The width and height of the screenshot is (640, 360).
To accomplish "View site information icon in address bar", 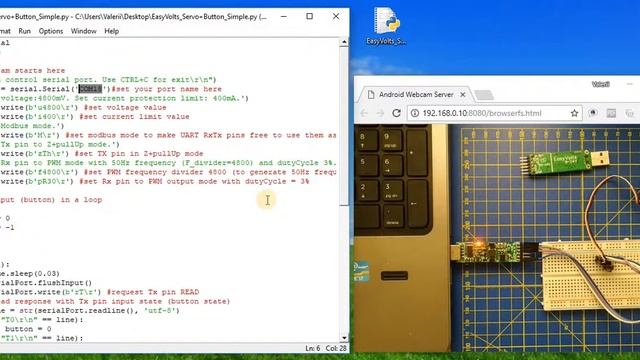I will click(415, 113).
